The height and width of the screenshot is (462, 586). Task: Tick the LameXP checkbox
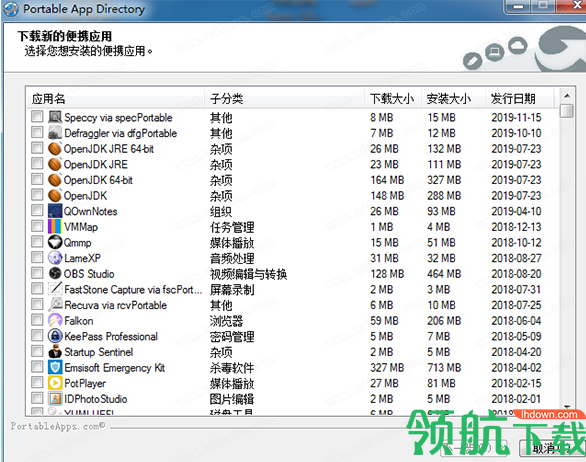tap(37, 258)
